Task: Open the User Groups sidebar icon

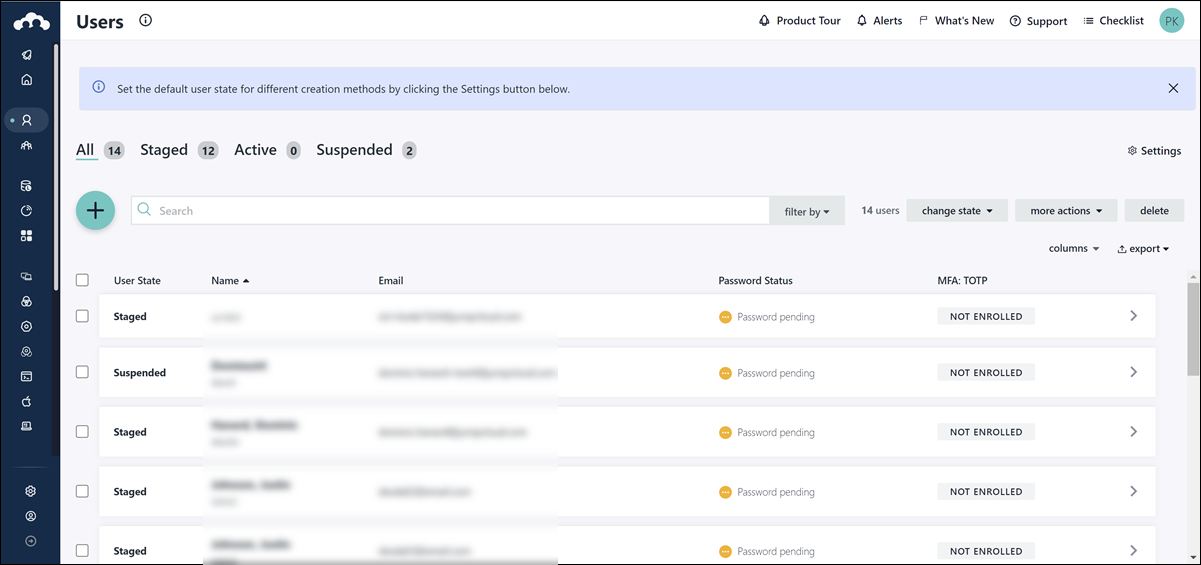Action: tap(27, 145)
